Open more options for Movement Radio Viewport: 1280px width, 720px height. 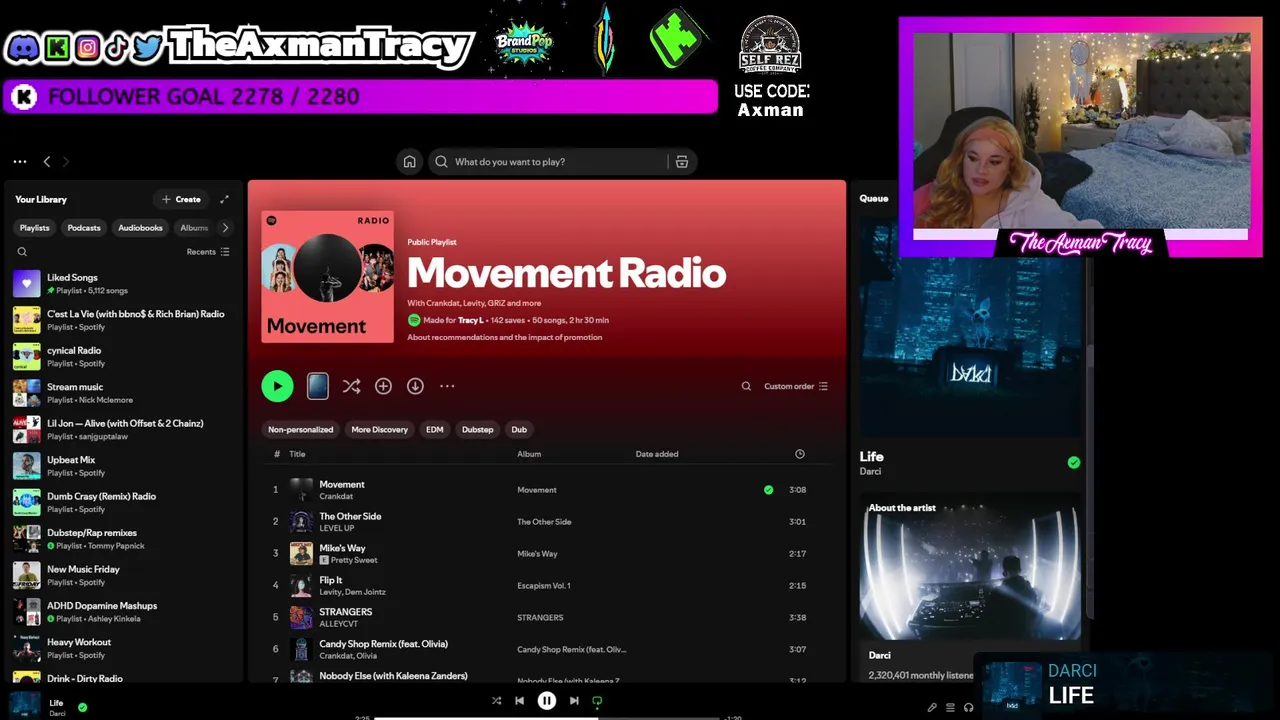(x=447, y=386)
